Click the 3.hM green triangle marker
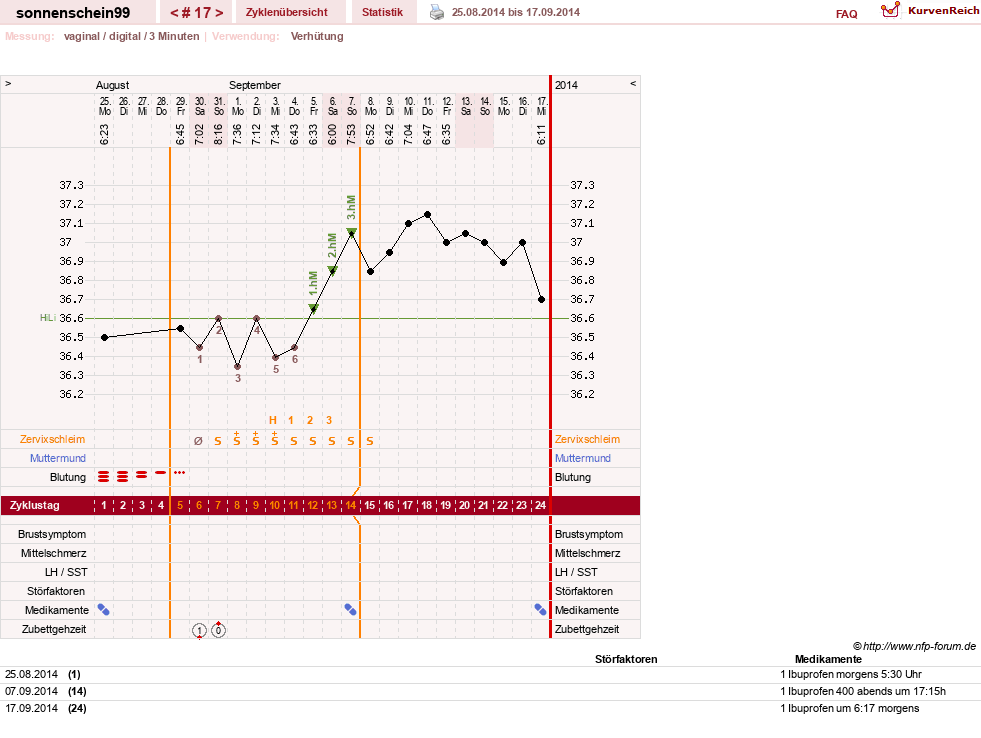981x738 pixels. (352, 232)
